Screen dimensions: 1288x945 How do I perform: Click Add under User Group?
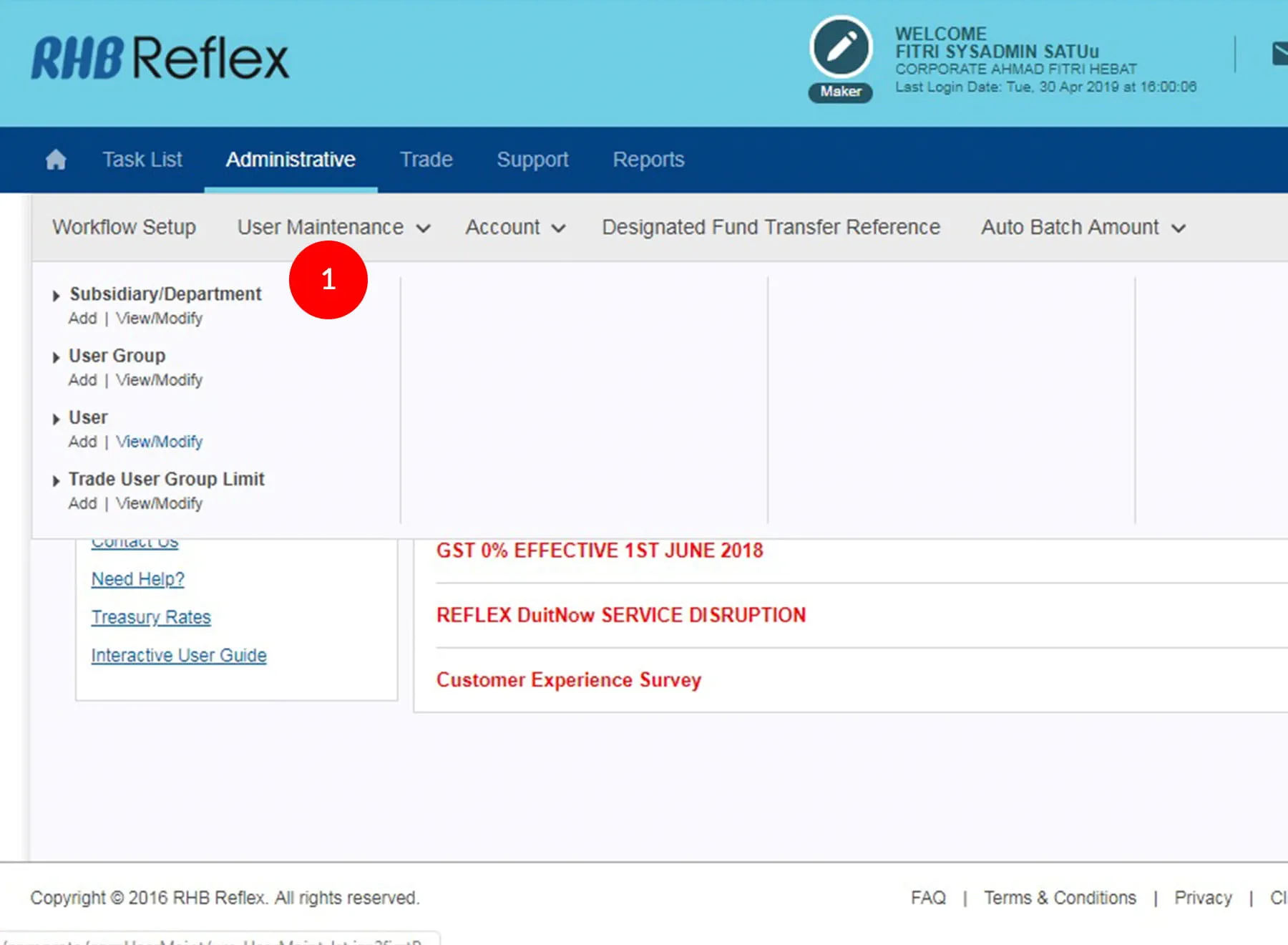click(x=82, y=380)
